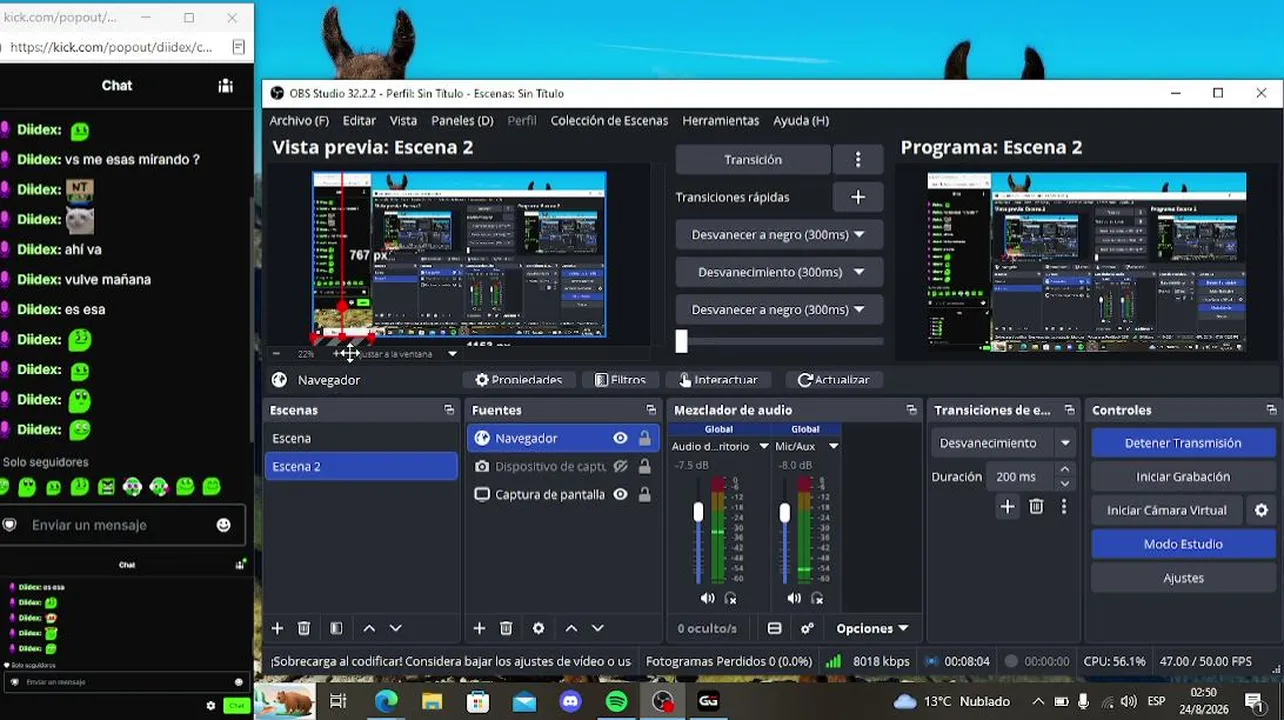Float the Fuentes dock panel
This screenshot has height=720, width=1284.
[651, 410]
